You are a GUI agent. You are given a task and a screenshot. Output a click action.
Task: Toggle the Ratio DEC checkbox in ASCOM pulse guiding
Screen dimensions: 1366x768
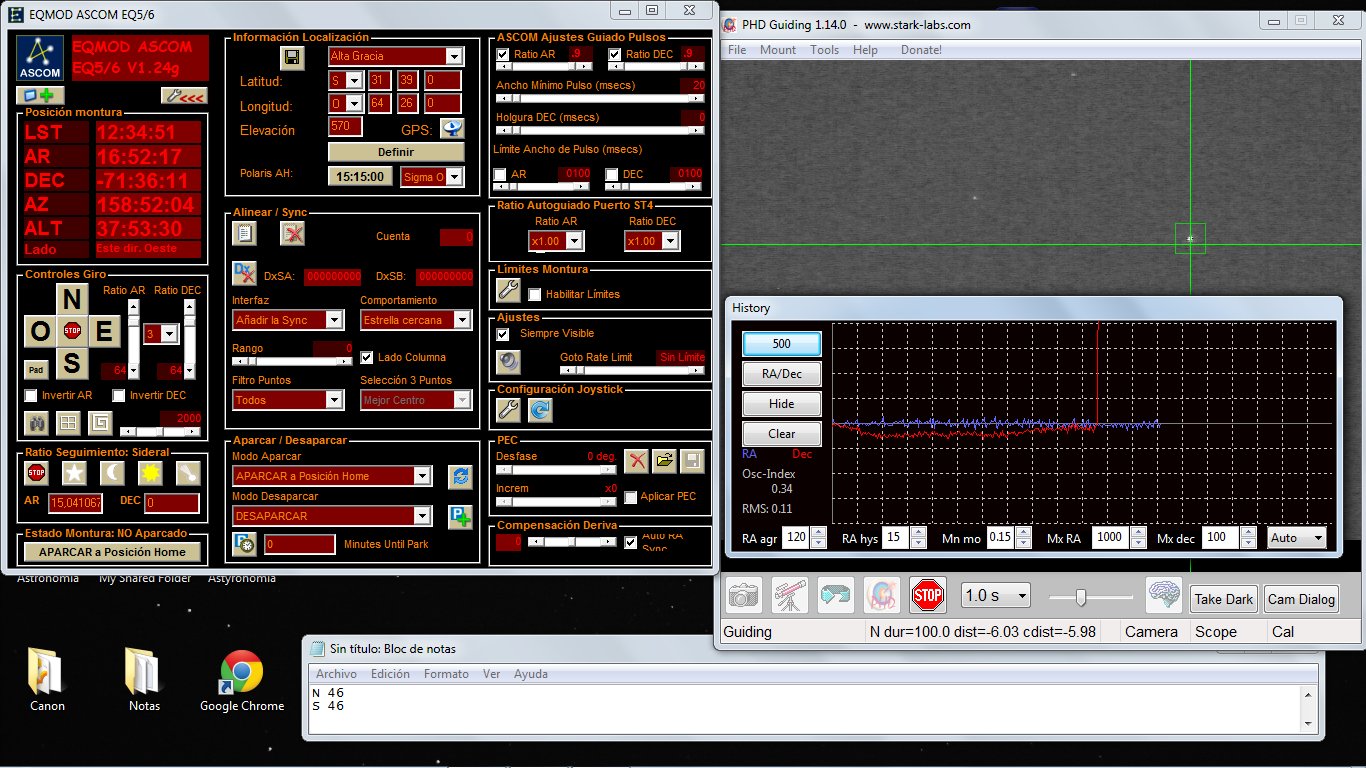click(615, 54)
